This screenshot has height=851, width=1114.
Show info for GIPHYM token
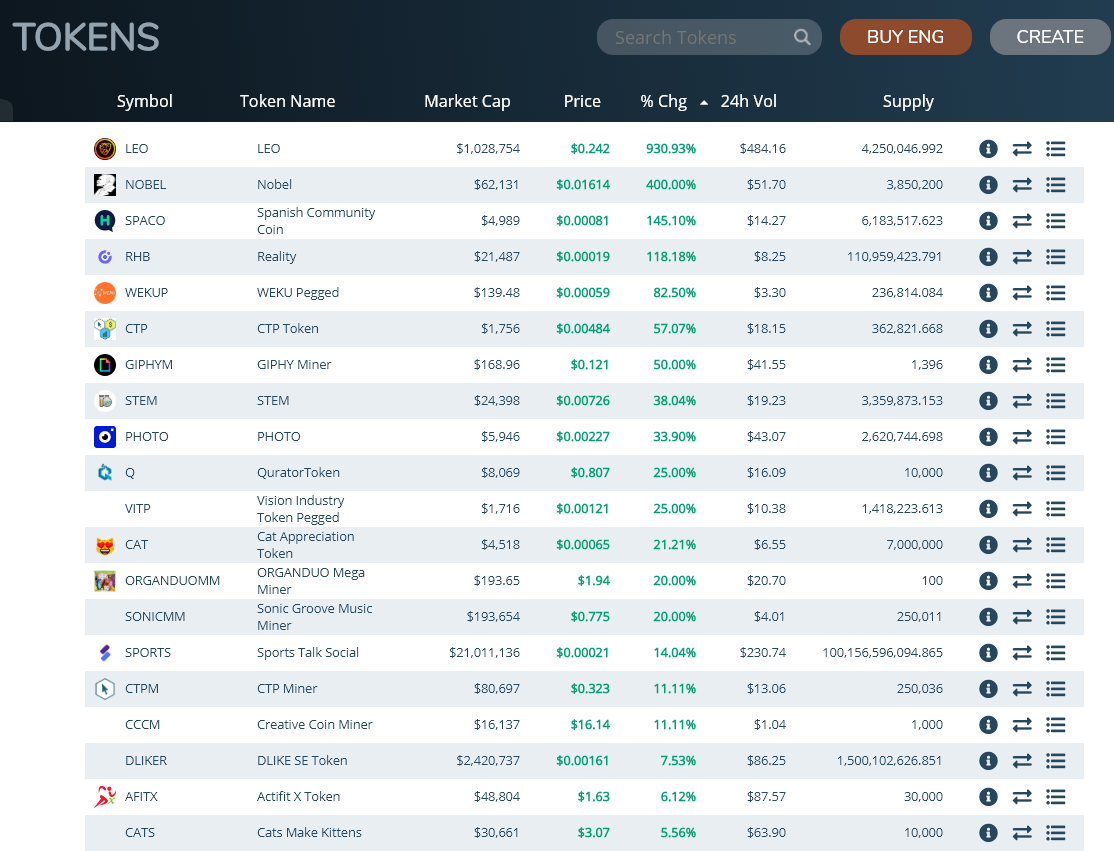(988, 365)
